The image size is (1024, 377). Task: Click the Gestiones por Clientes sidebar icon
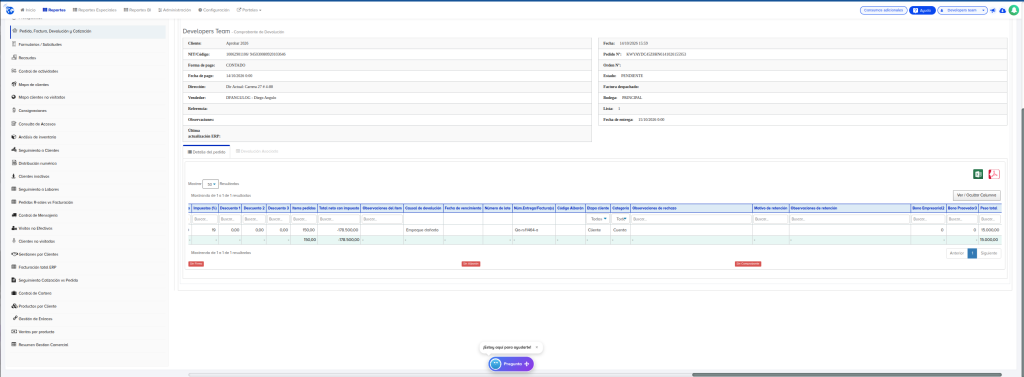pyautogui.click(x=14, y=254)
